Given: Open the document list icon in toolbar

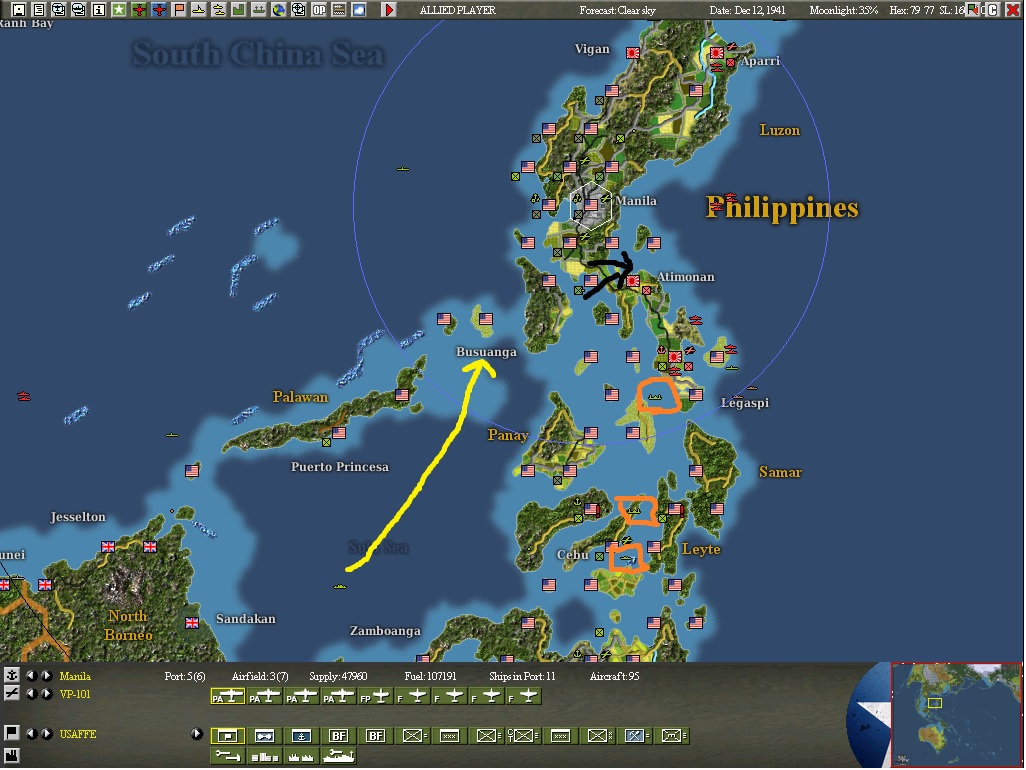Looking at the screenshot, I should tap(39, 10).
